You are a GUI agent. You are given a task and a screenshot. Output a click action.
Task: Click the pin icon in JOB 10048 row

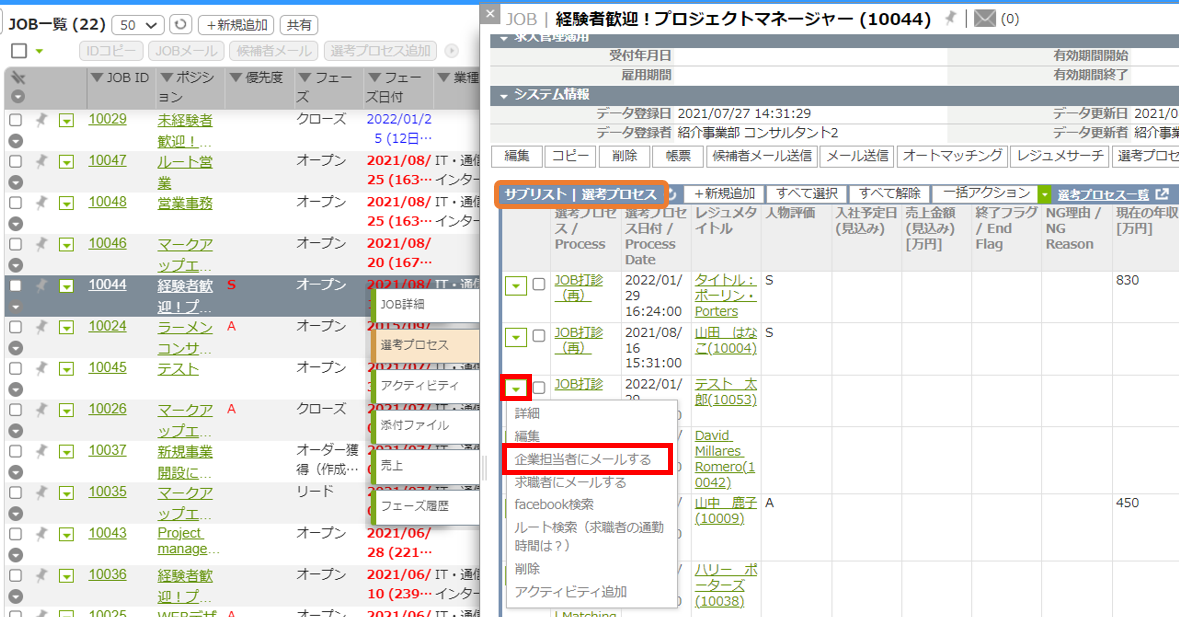click(x=41, y=203)
